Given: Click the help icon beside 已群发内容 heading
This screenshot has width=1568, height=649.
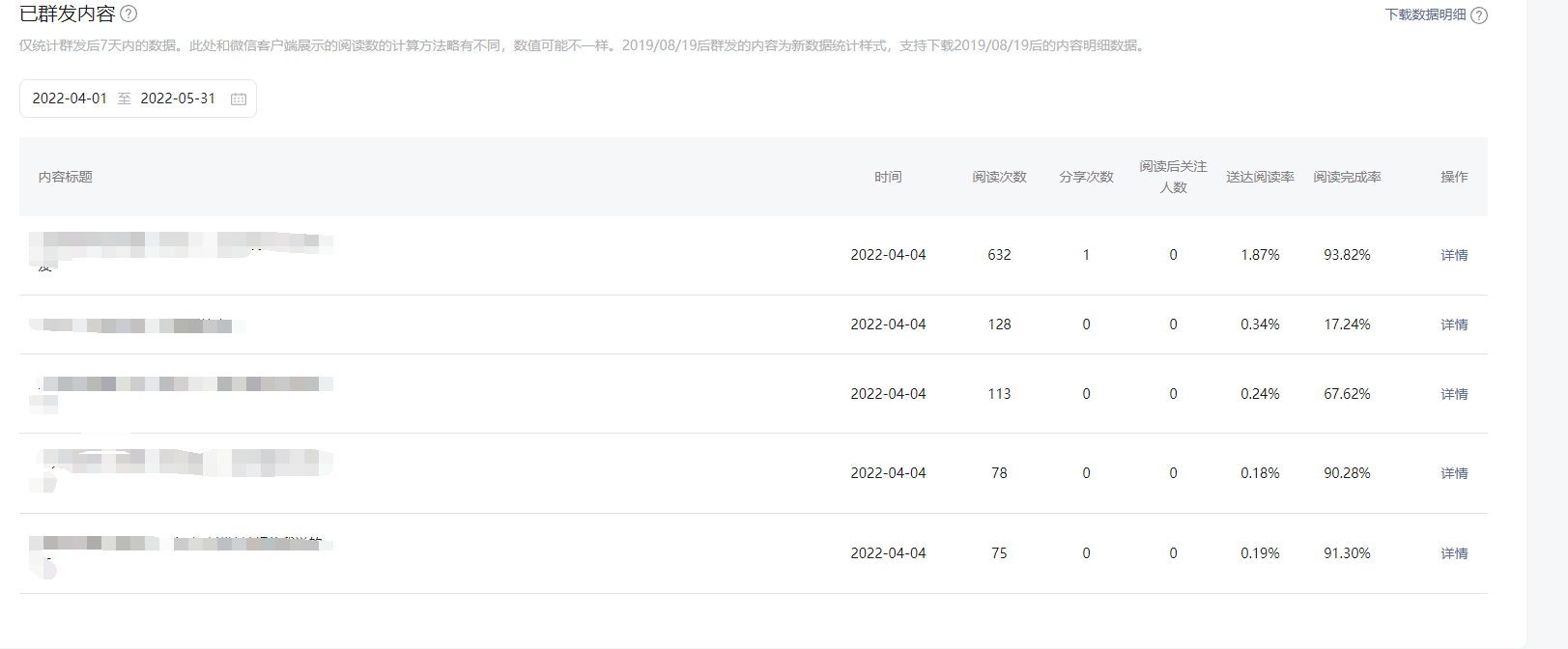Looking at the screenshot, I should coord(128,14).
